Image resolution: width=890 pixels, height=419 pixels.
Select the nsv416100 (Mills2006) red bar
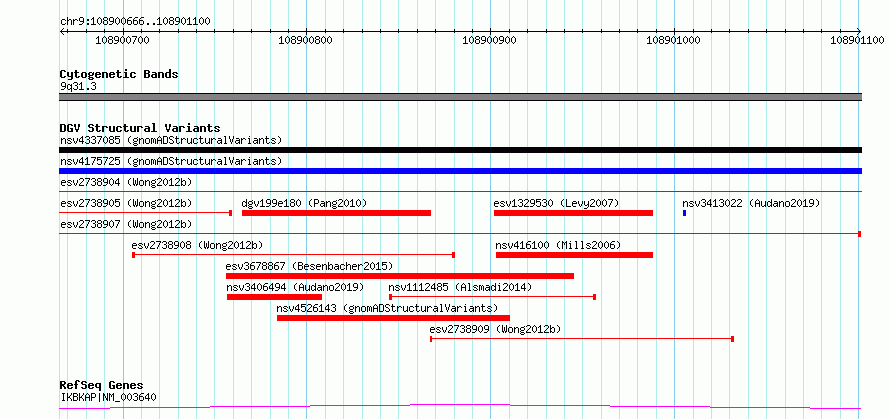point(574,255)
